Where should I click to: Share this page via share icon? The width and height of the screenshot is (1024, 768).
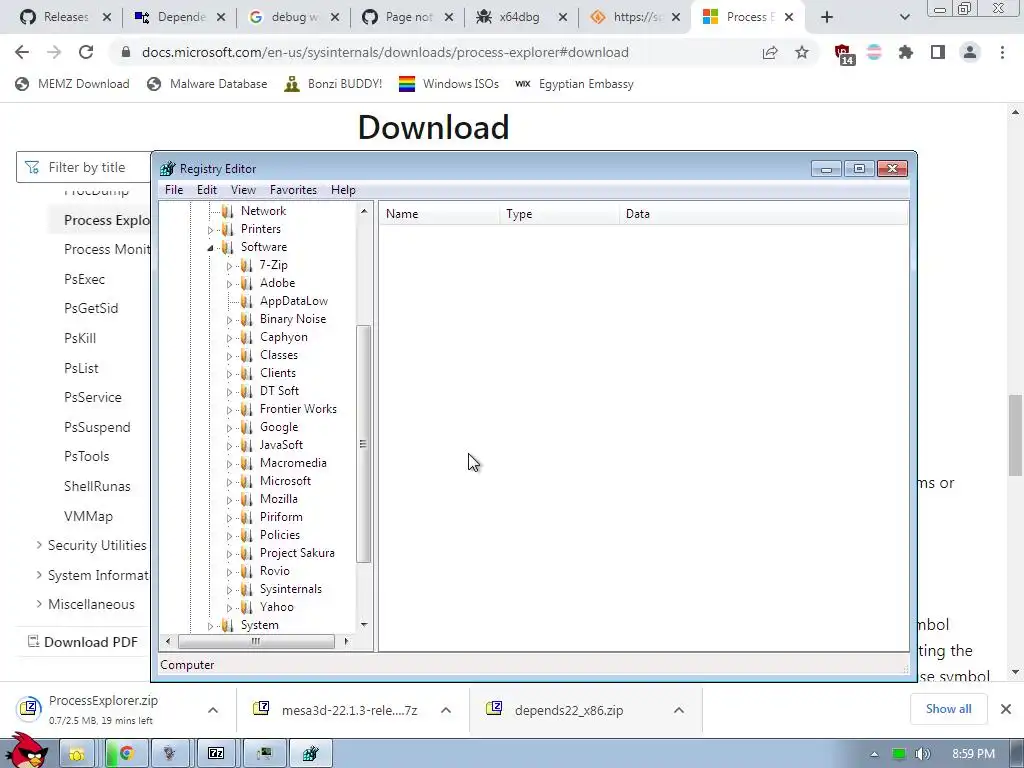pyautogui.click(x=770, y=52)
